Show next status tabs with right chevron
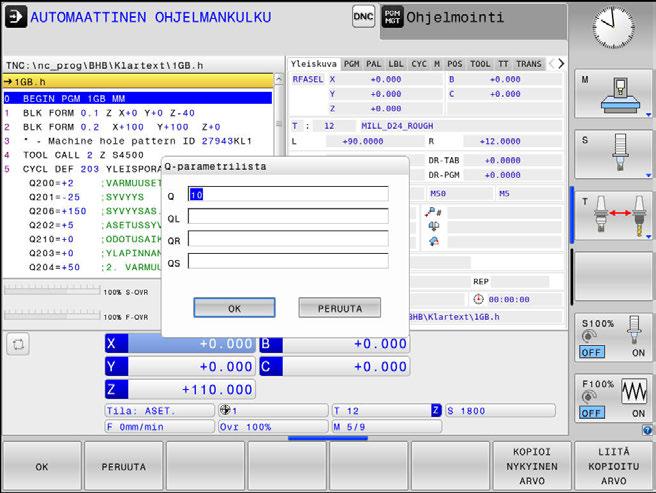Viewport: 656px width, 493px height. [x=561, y=64]
